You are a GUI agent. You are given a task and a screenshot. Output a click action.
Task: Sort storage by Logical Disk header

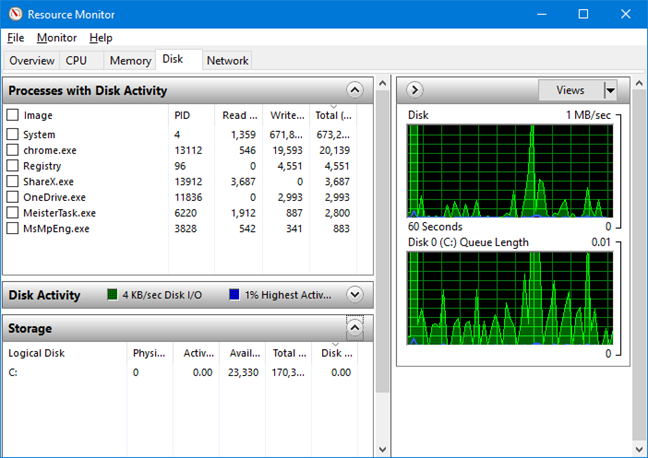click(64, 353)
